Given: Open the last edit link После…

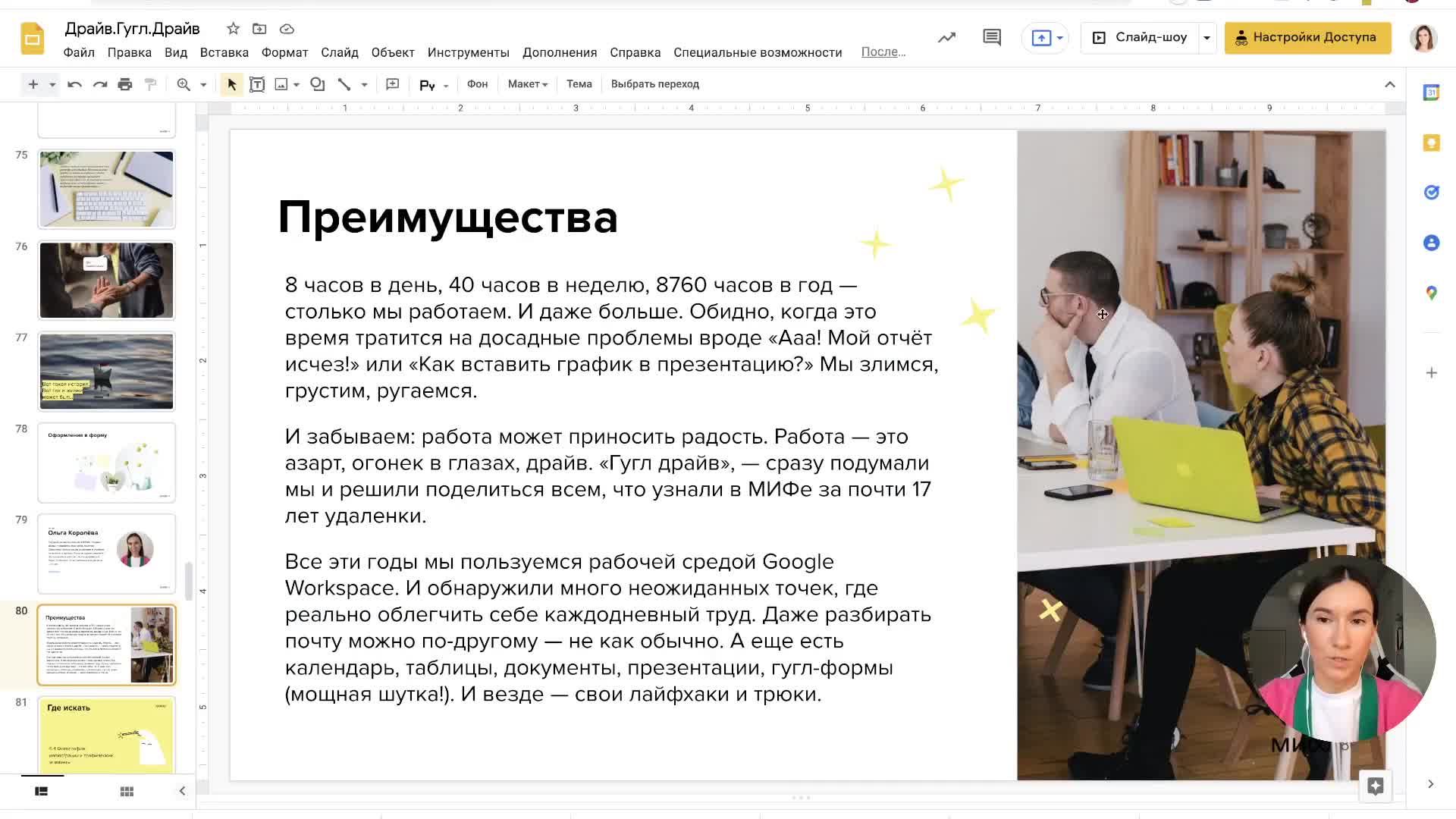Looking at the screenshot, I should (x=883, y=52).
